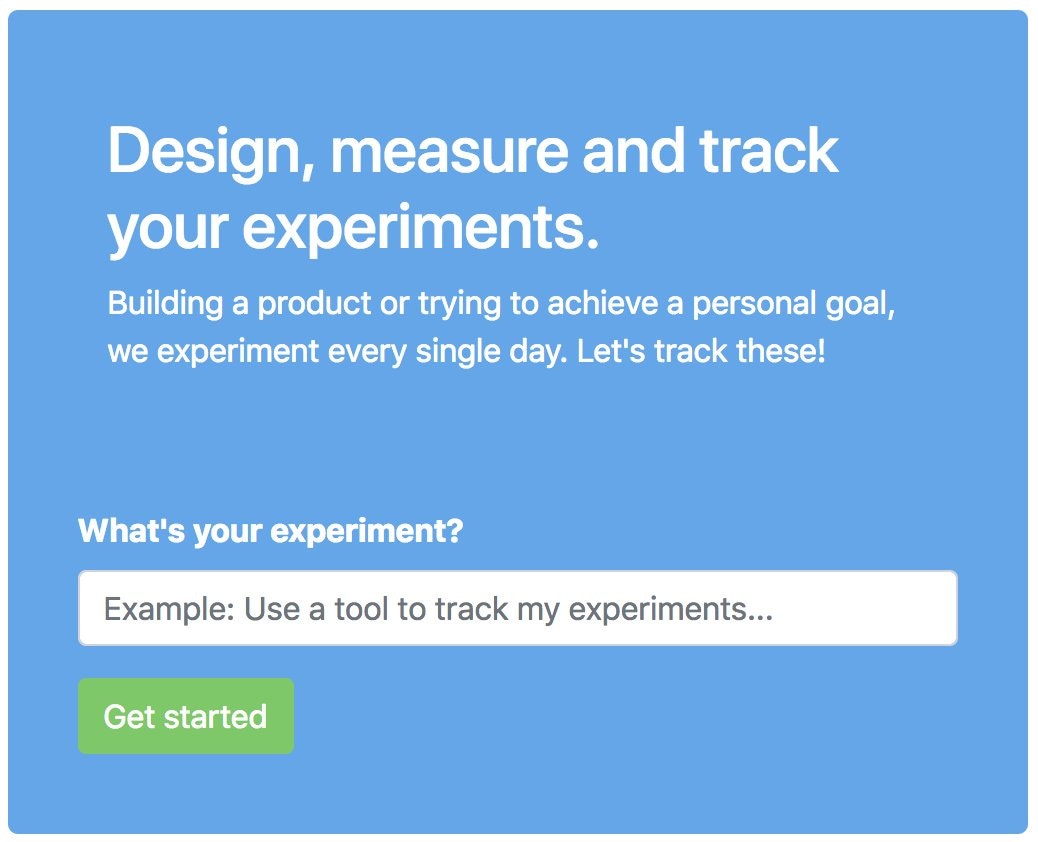Viewport: 1038px width, 842px height.
Task: Click the "Building a product" paragraph line
Action: (500, 303)
